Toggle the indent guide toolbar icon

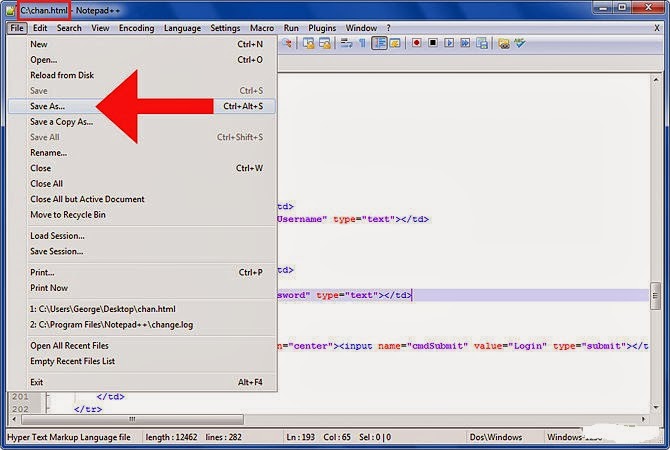[x=379, y=43]
